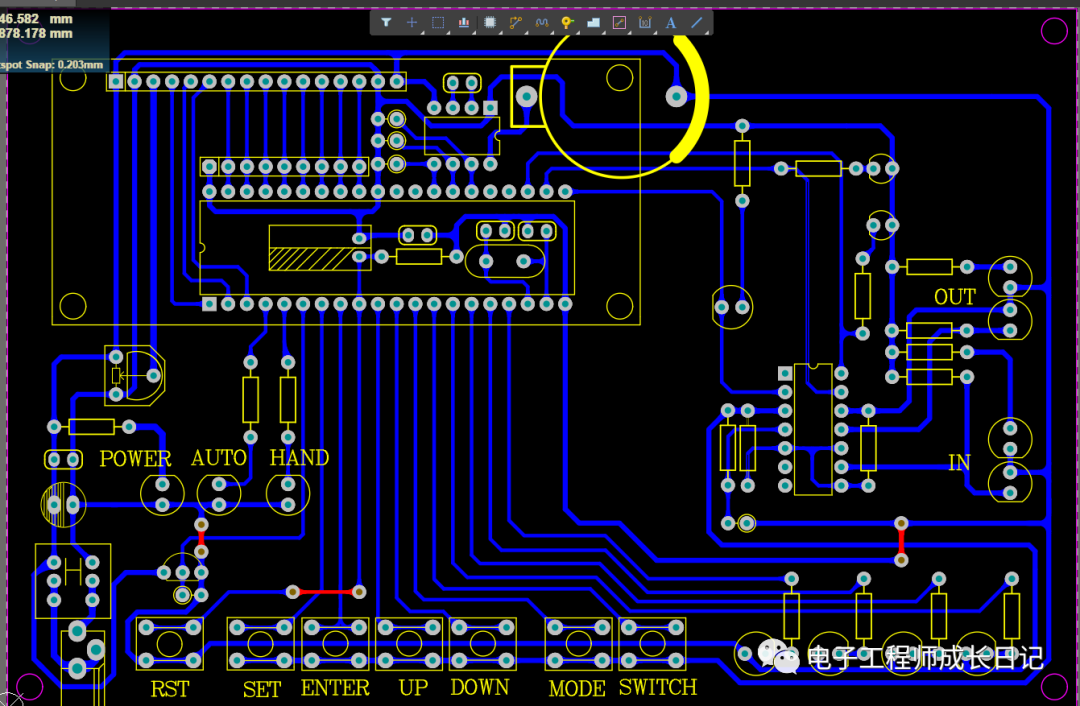Select the RST push button footprint
The image size is (1080, 706).
pyautogui.click(x=169, y=644)
